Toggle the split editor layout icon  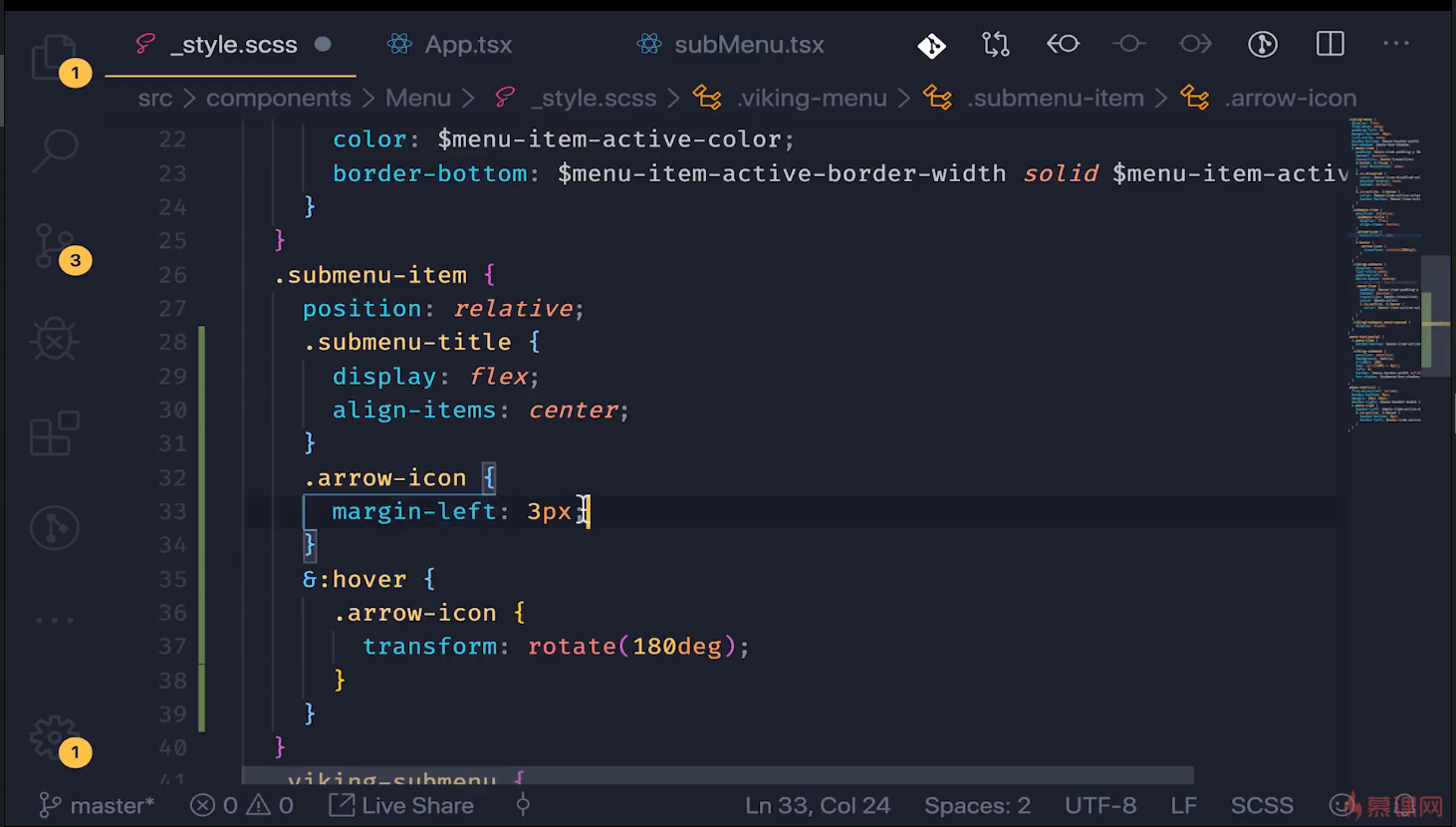[x=1330, y=44]
